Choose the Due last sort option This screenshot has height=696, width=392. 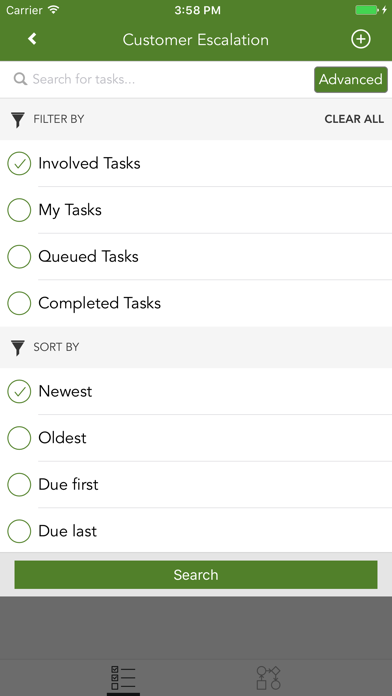[x=196, y=531]
